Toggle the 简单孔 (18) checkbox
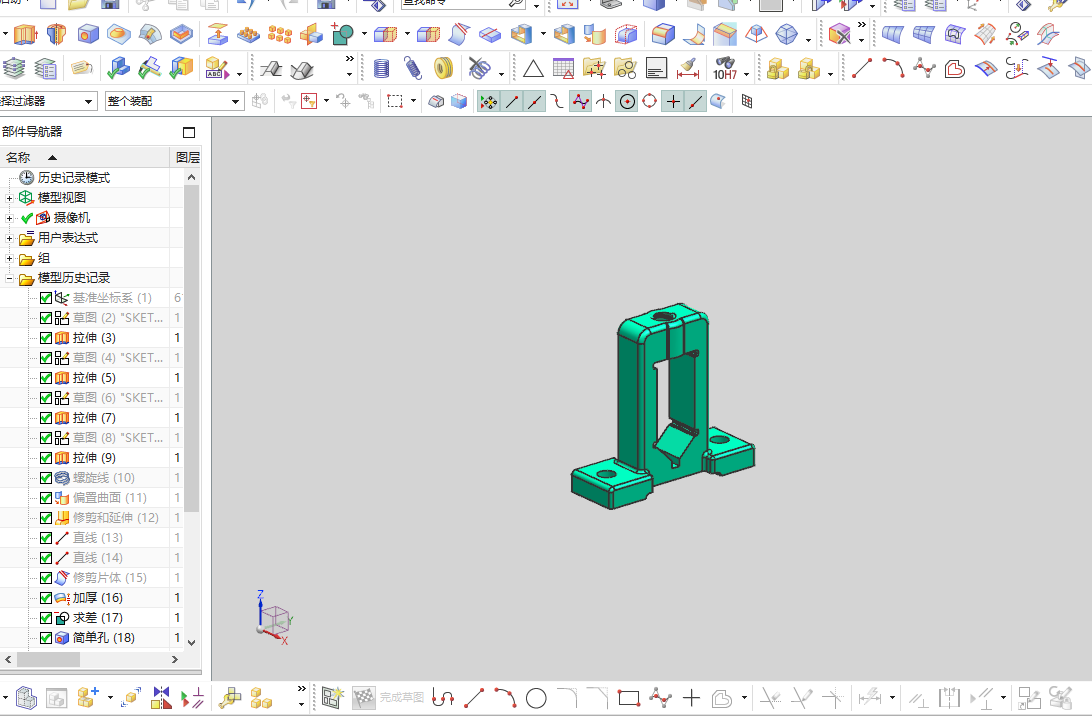1092x717 pixels. tap(46, 638)
